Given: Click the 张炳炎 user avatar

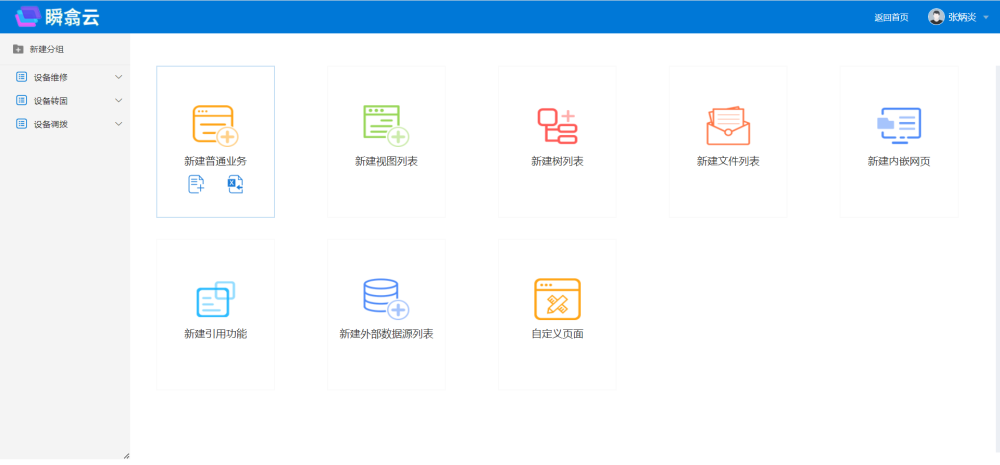Looking at the screenshot, I should point(936,17).
